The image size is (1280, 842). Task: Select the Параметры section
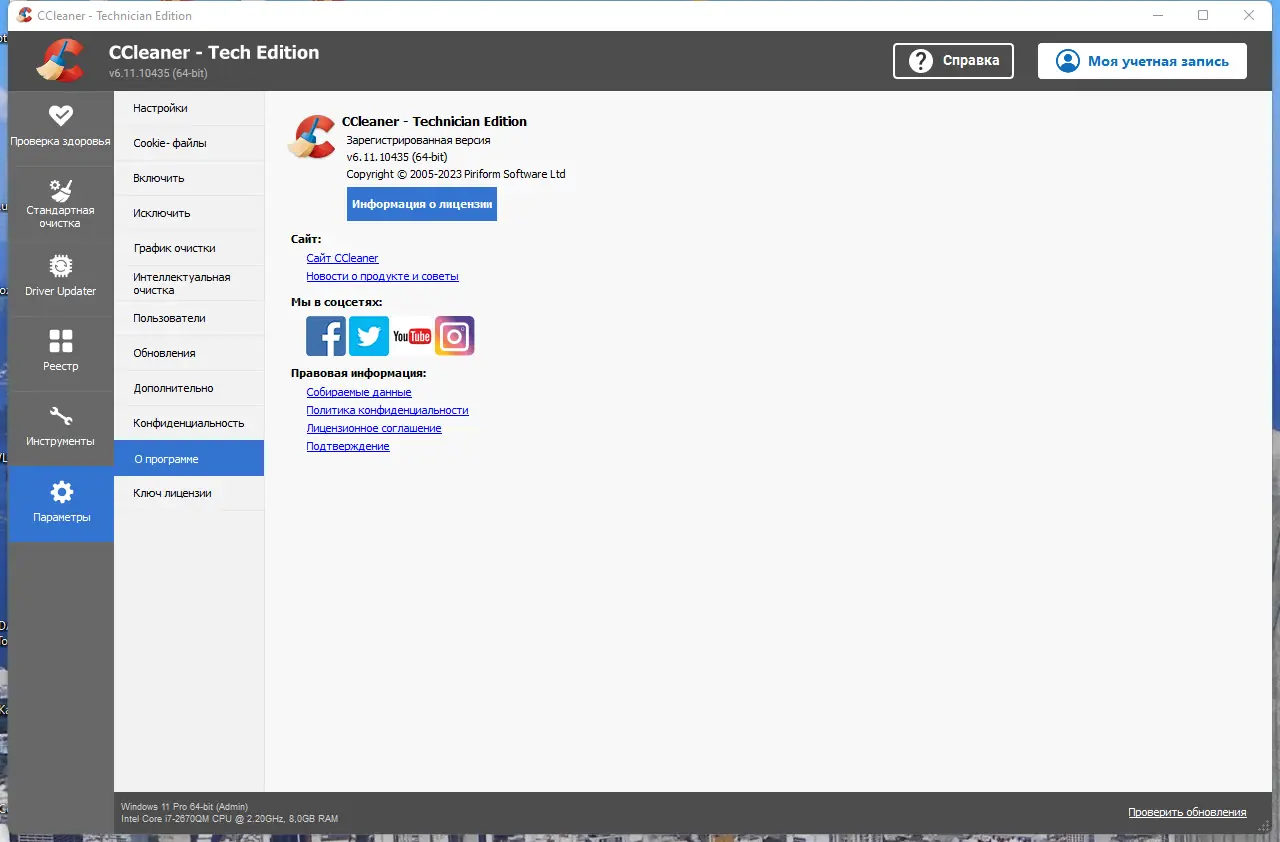click(61, 503)
